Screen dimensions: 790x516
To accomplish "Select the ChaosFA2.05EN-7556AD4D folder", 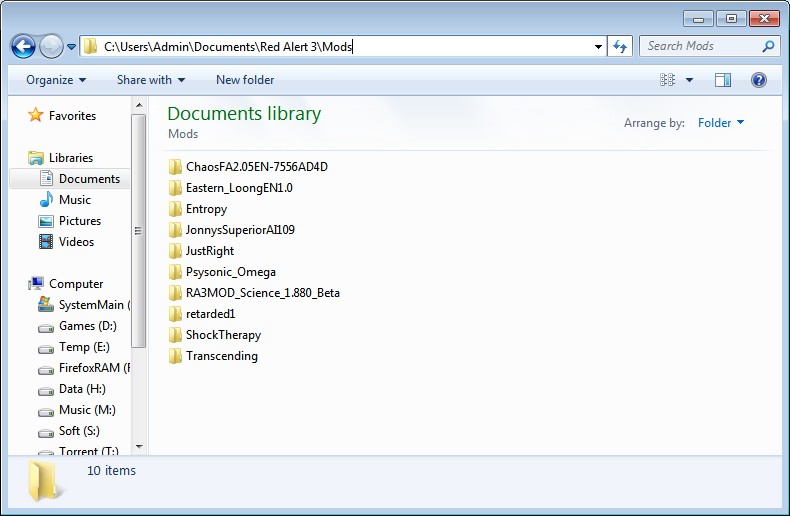I will point(256,167).
